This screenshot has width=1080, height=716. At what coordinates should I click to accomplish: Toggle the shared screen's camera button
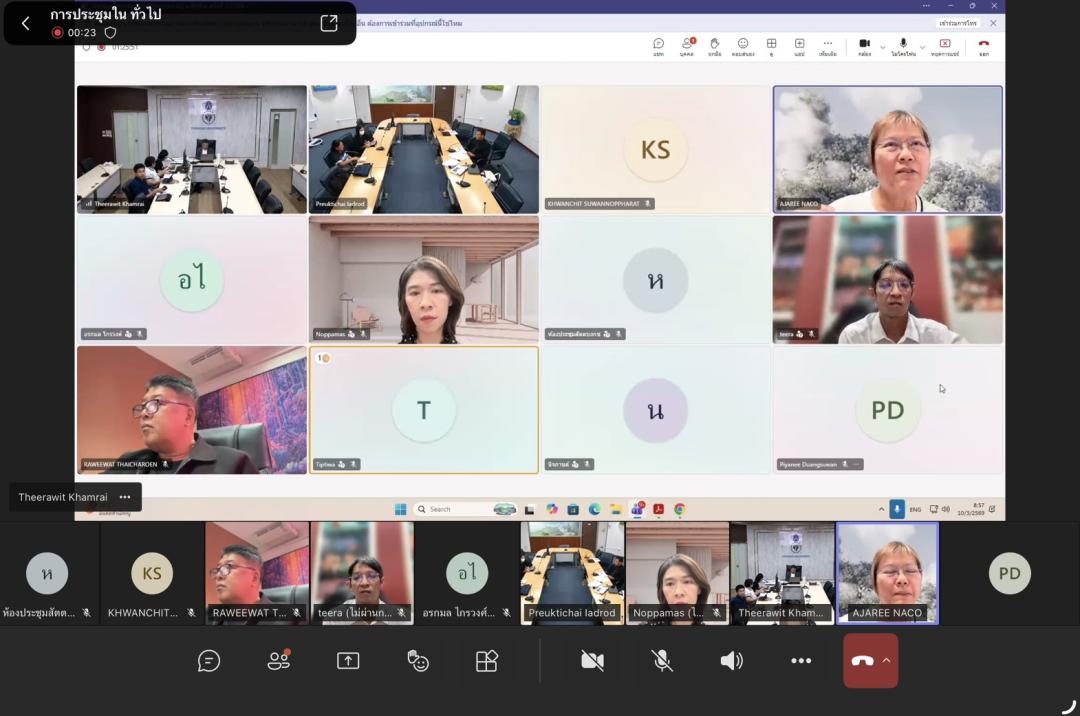coord(864,44)
